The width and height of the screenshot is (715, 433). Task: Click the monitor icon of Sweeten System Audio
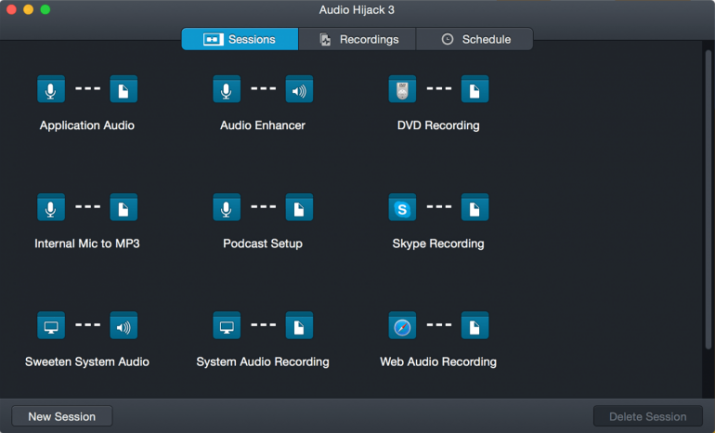[51, 325]
